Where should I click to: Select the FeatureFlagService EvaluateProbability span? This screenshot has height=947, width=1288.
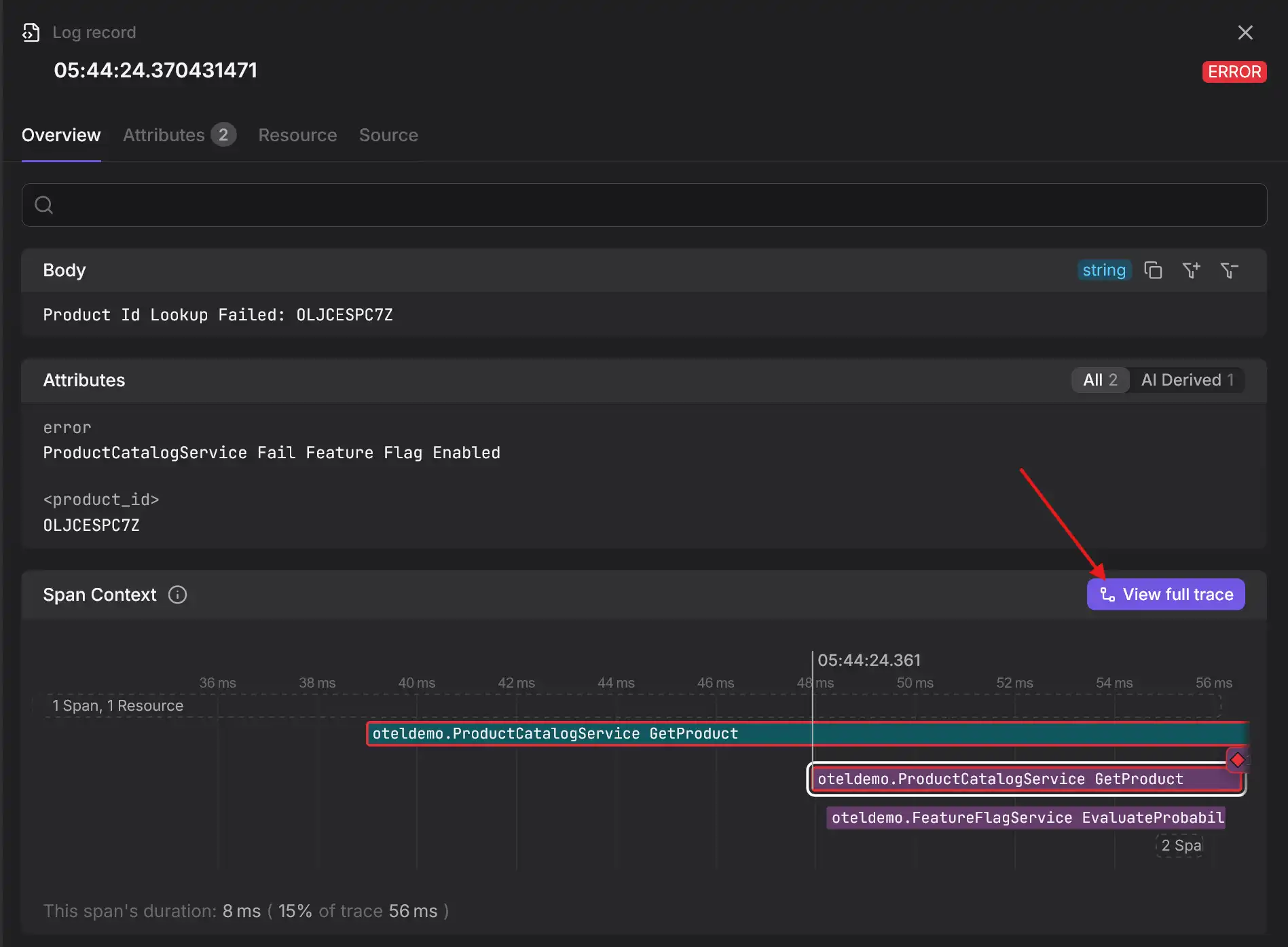(1027, 818)
